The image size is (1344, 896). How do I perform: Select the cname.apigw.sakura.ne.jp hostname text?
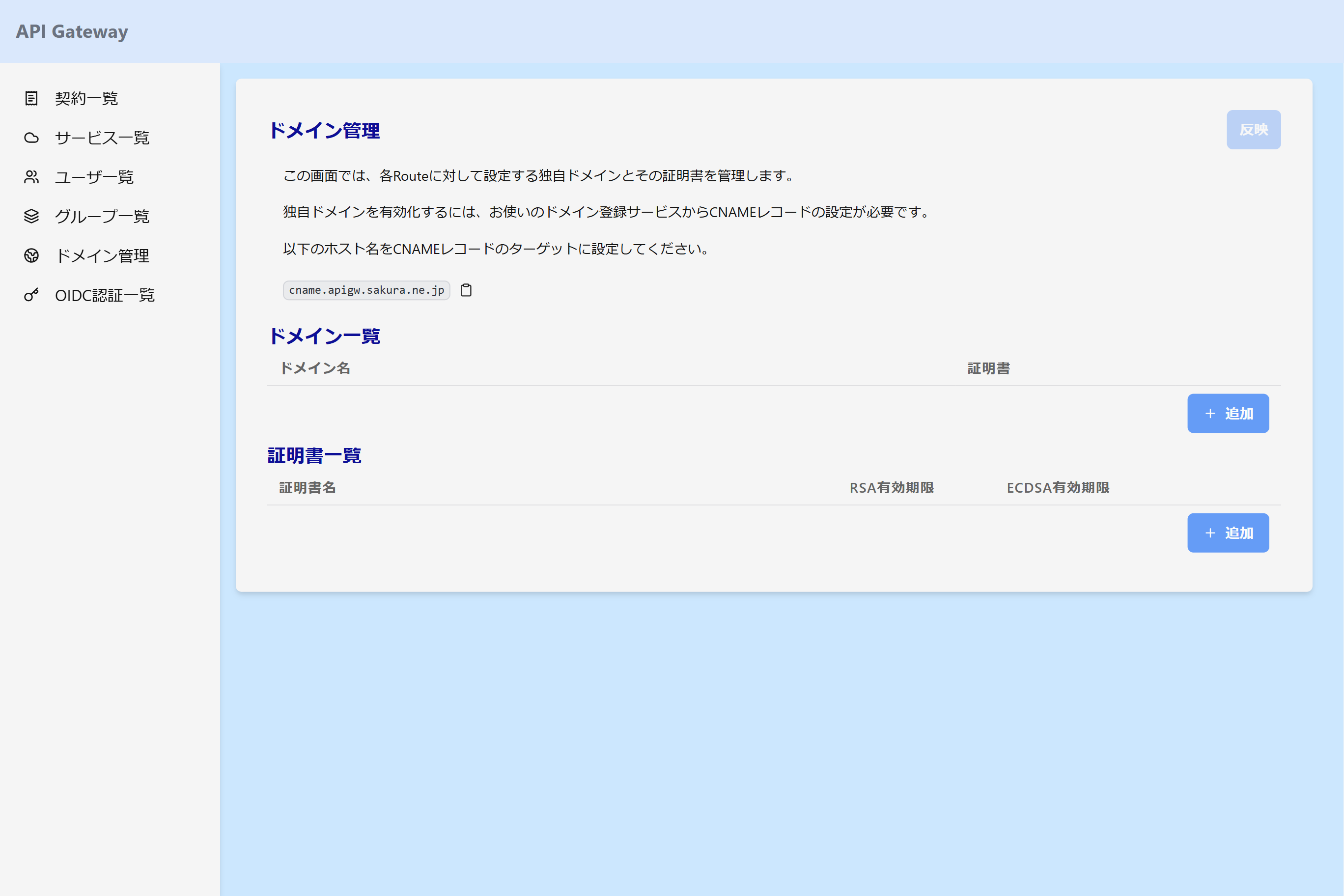(x=366, y=290)
